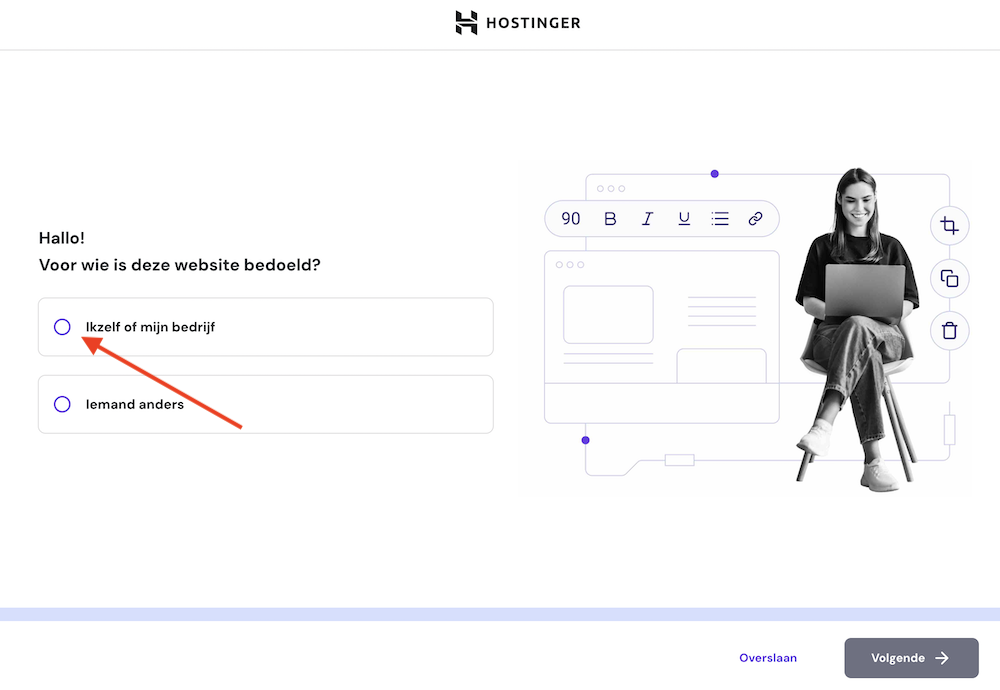Click the light purple progress bar

(x=500, y=613)
